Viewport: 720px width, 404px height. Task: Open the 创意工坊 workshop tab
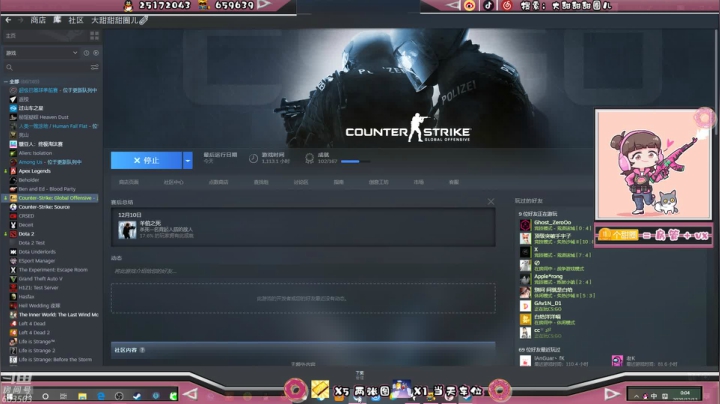tap(378, 182)
